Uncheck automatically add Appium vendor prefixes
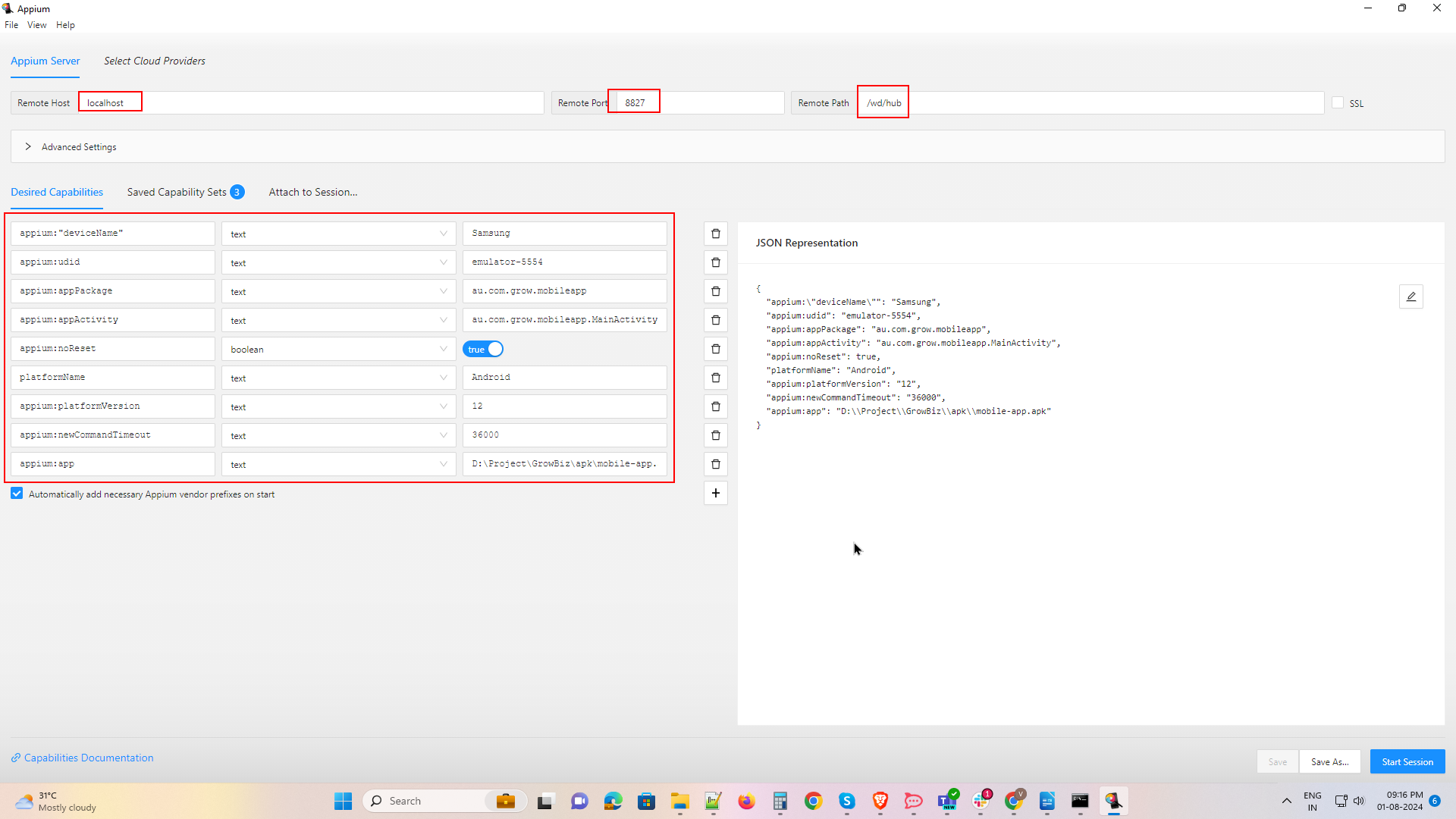The image size is (1456, 819). [x=17, y=494]
